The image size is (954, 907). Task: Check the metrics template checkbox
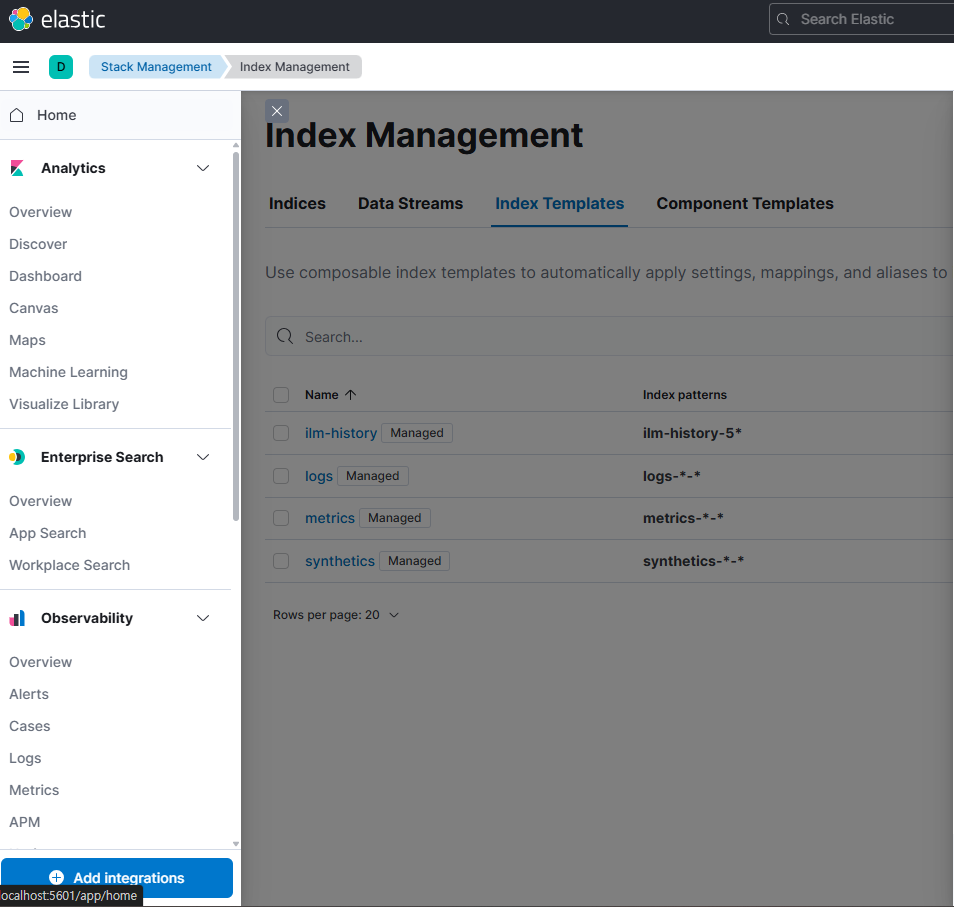(281, 518)
